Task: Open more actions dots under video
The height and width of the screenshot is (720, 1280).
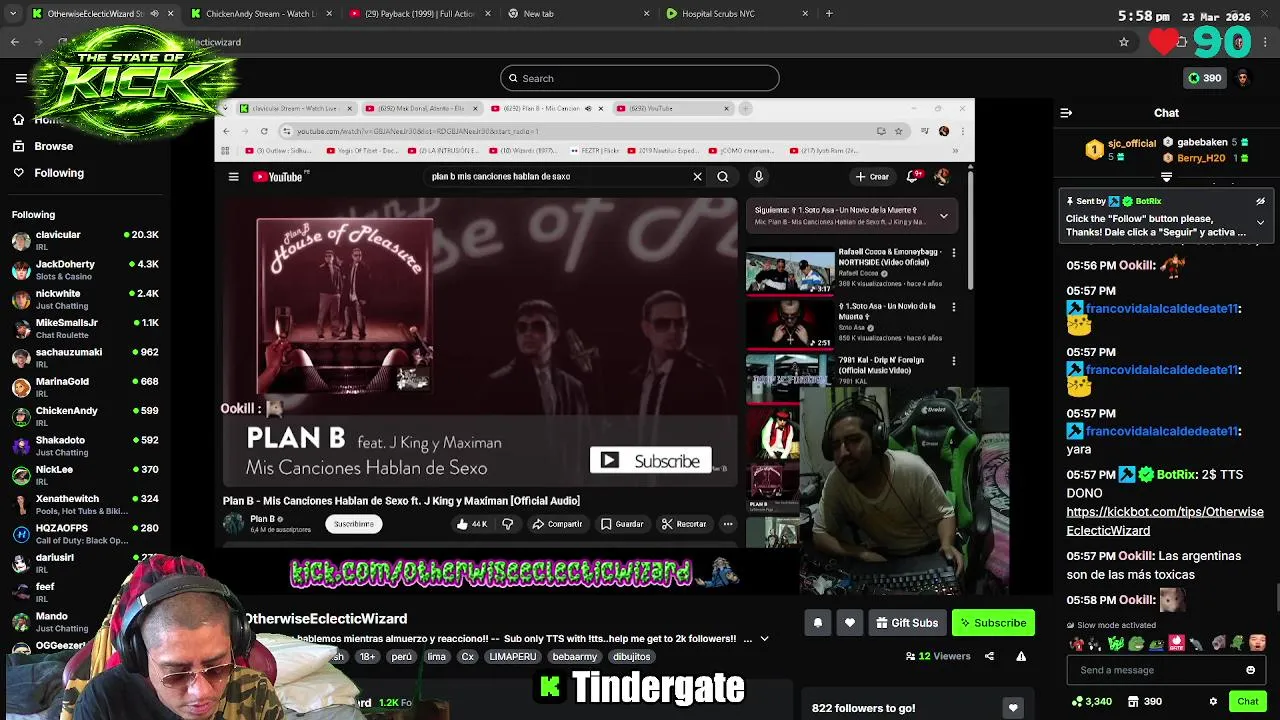Action: [728, 524]
